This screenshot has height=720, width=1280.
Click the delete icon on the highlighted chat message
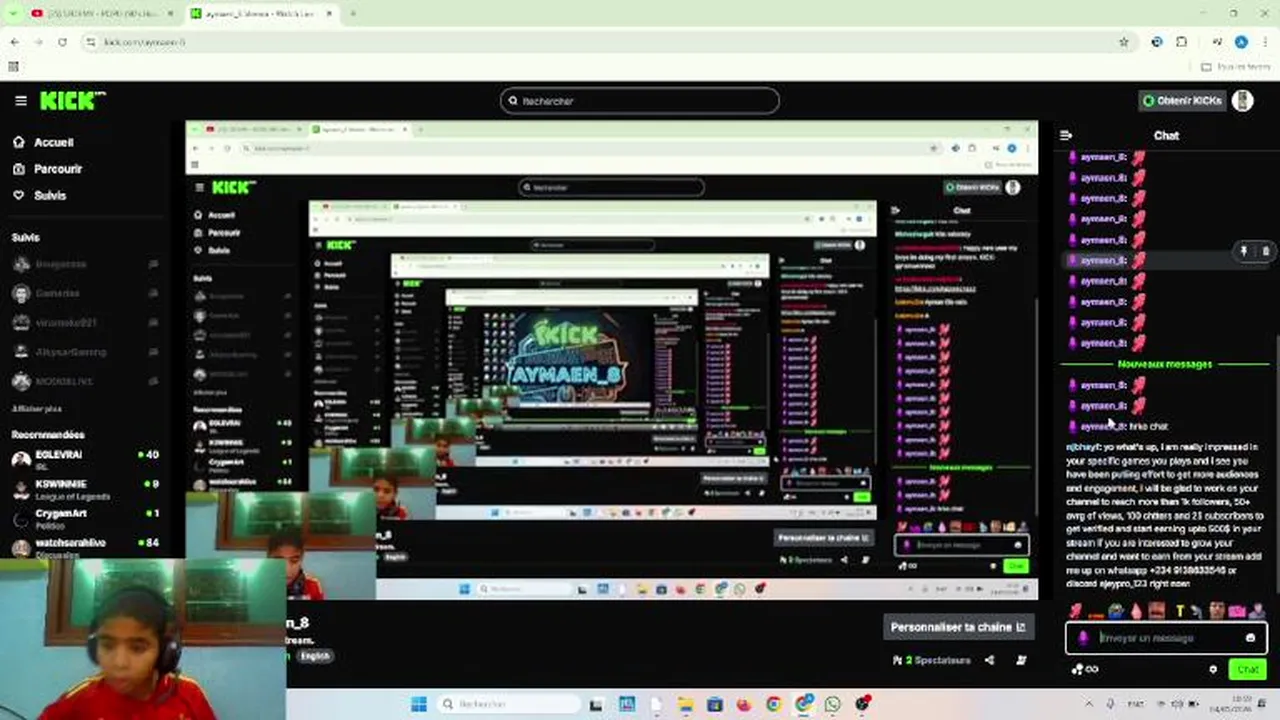click(1265, 252)
